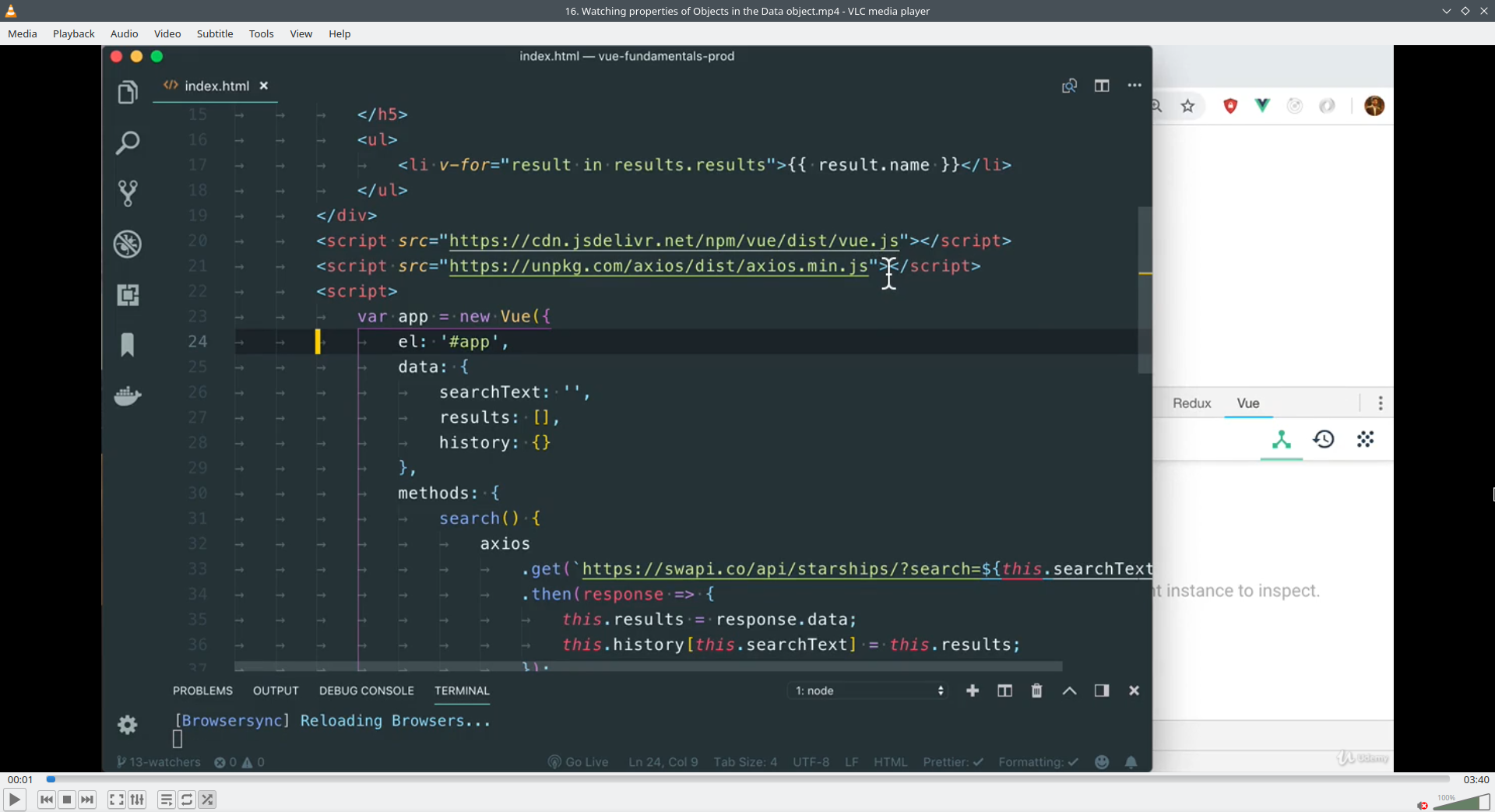
Task: Open the Docker sidebar icon
Action: click(128, 395)
